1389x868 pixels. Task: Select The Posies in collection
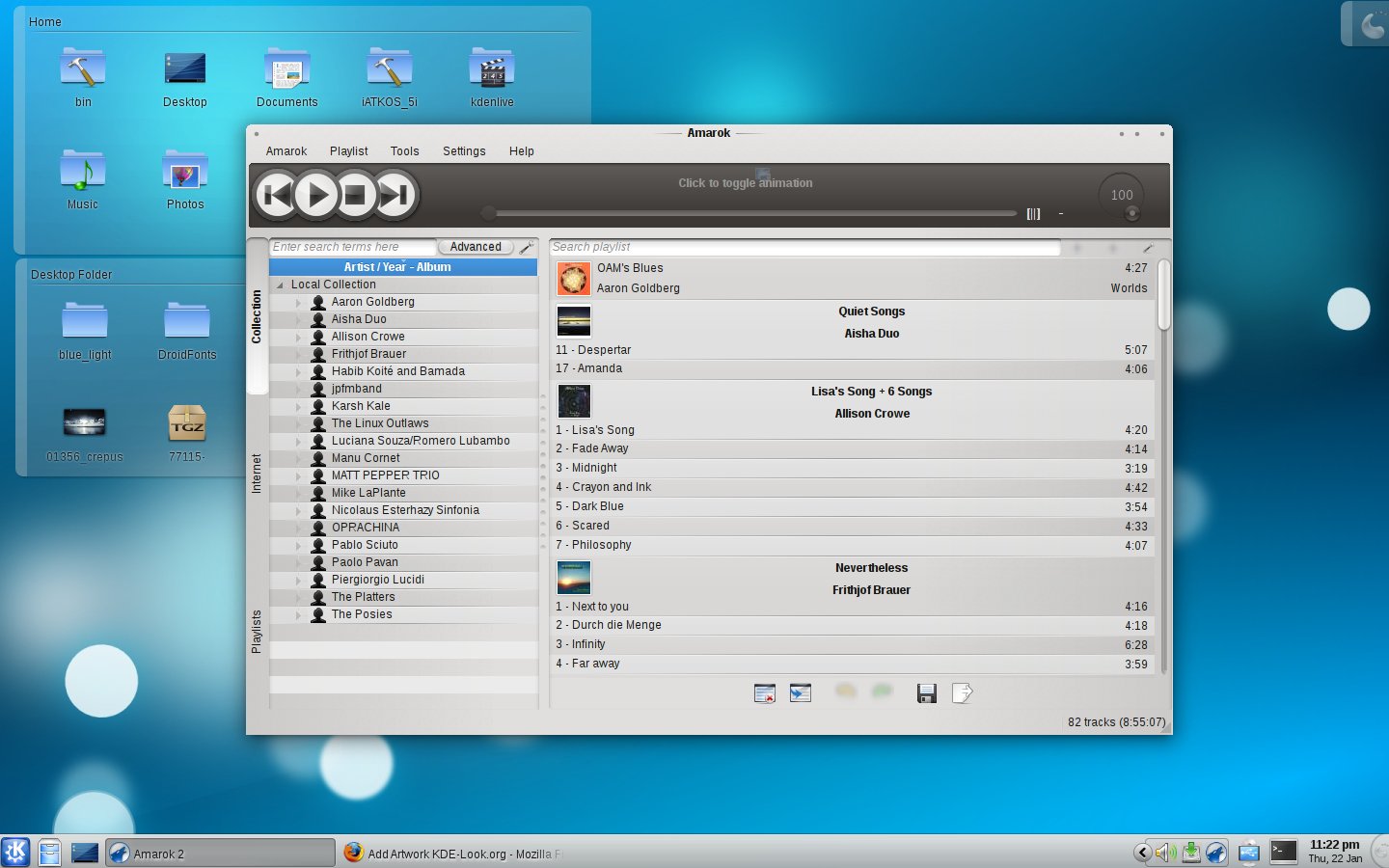362,614
